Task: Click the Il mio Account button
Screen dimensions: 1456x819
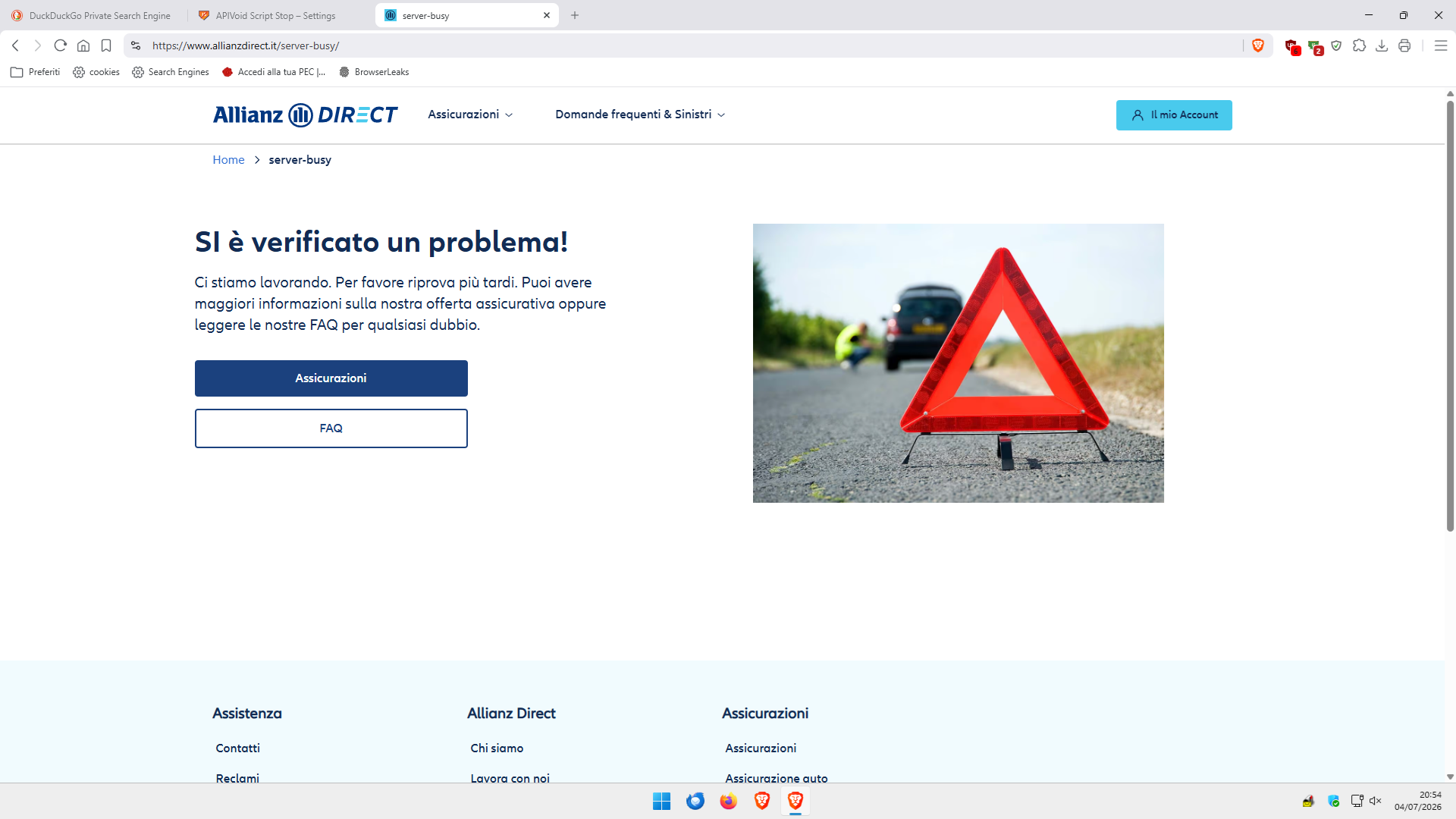Action: pos(1174,115)
